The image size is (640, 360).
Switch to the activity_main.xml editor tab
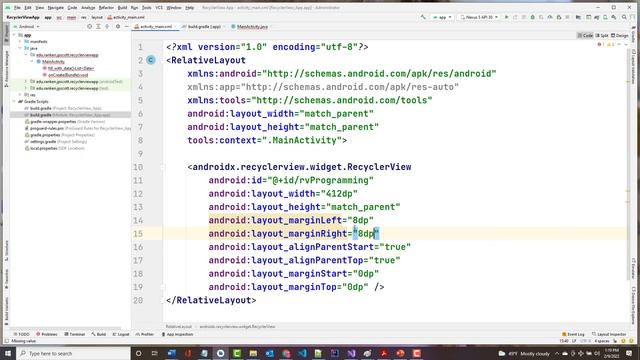155,27
